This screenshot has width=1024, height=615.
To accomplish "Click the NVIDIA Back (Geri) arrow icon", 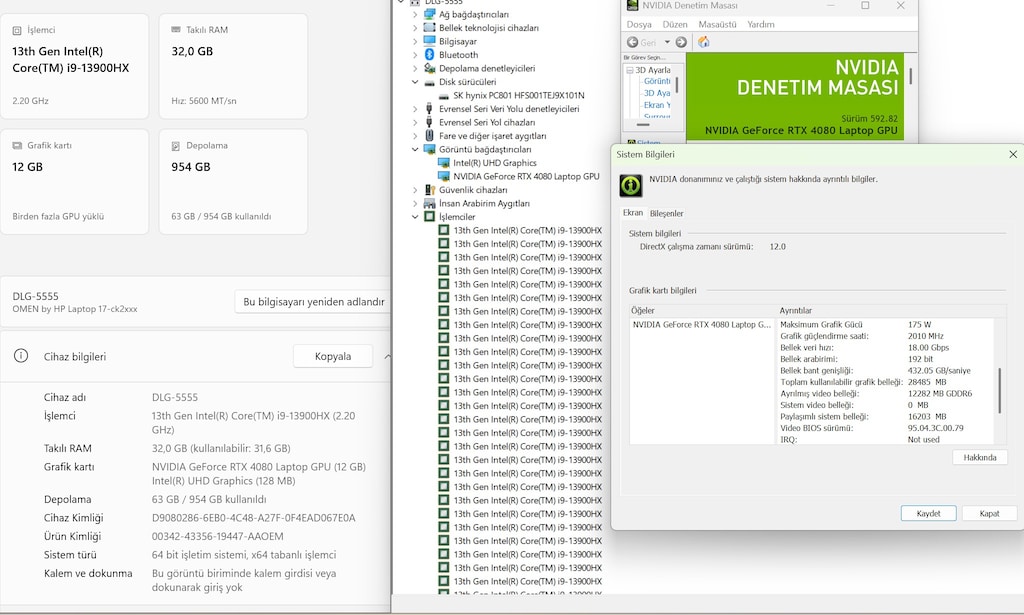I will (632, 42).
